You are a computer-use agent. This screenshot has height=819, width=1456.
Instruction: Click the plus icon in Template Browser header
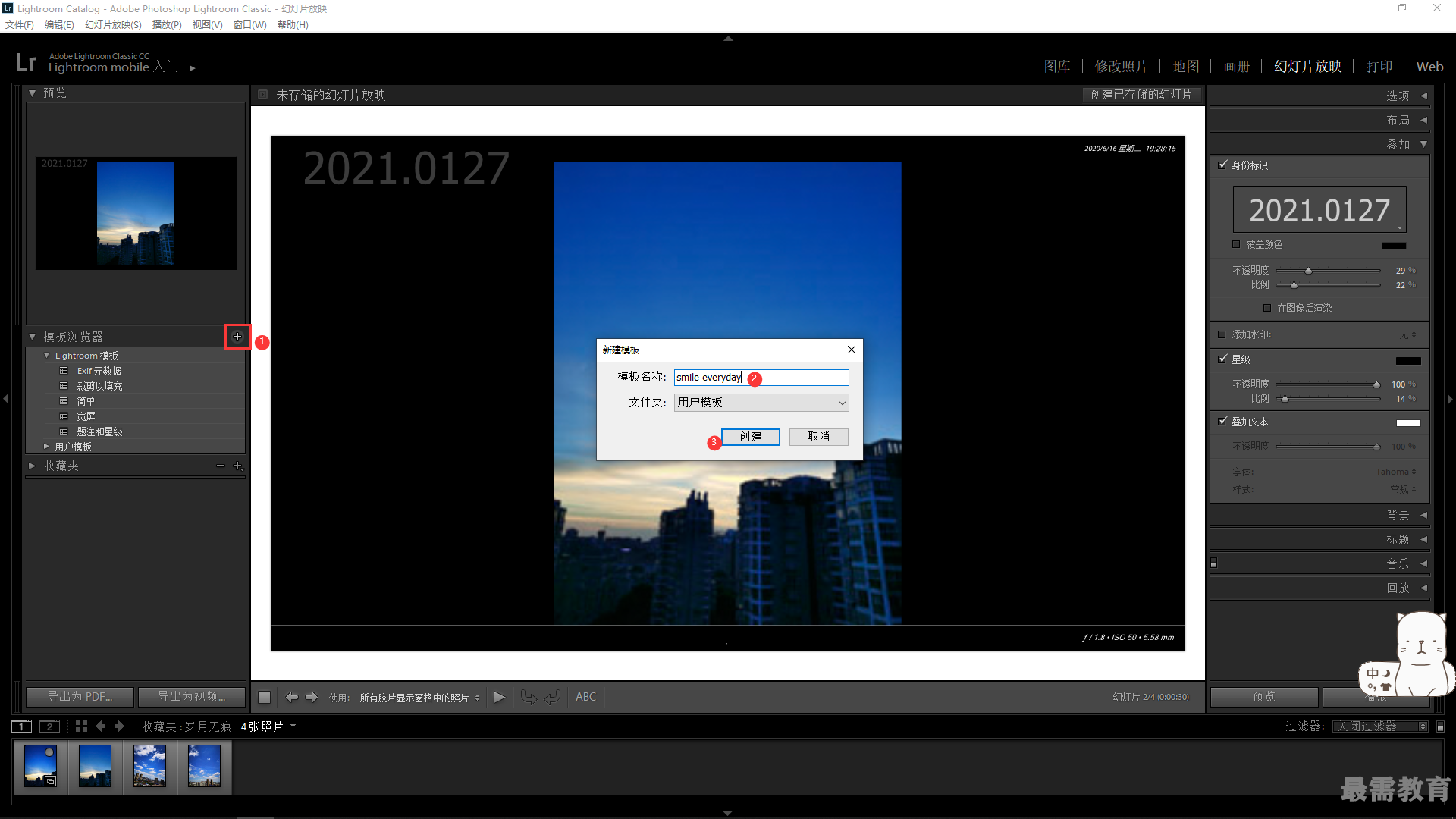(237, 337)
